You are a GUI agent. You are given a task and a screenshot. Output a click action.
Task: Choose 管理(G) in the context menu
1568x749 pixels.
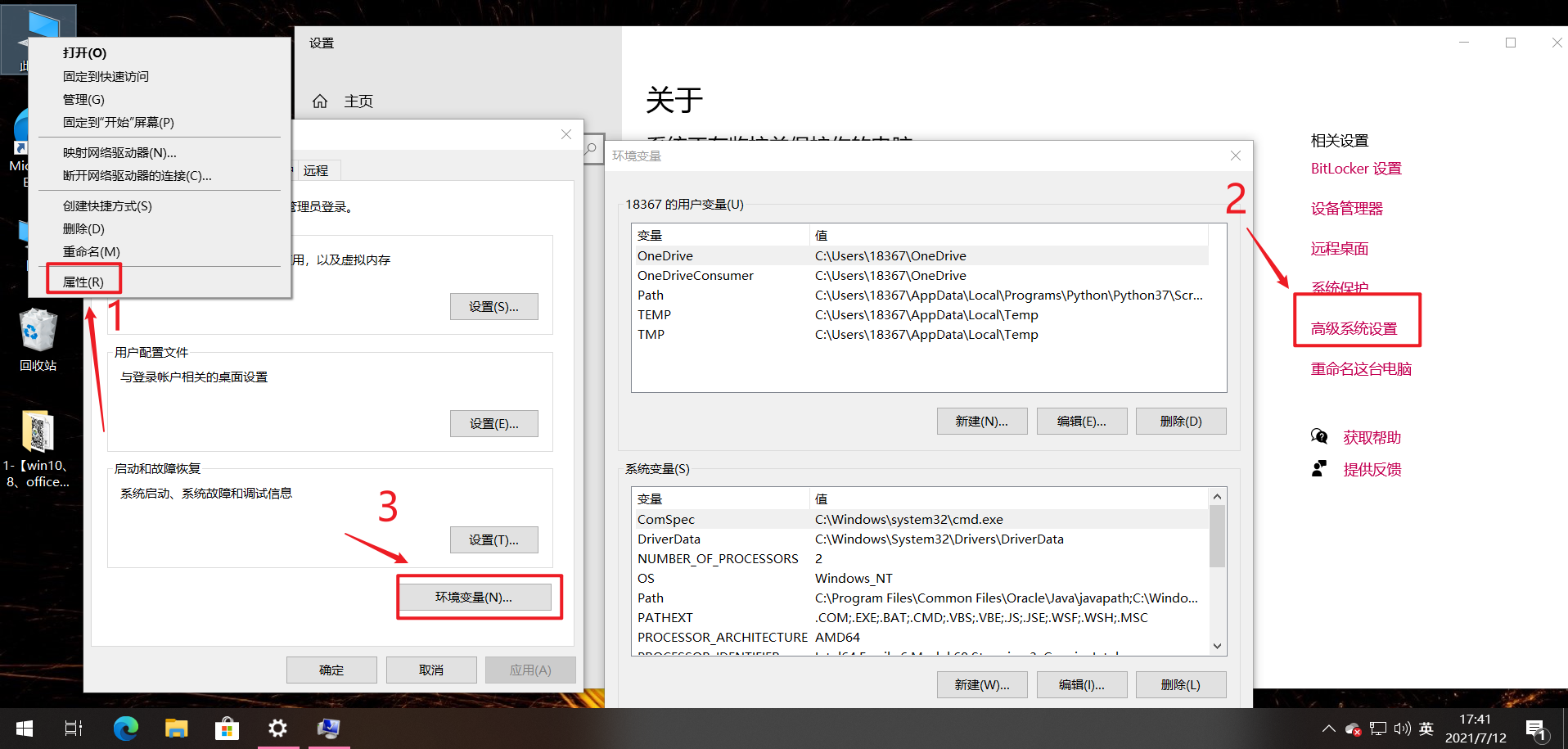(x=160, y=99)
